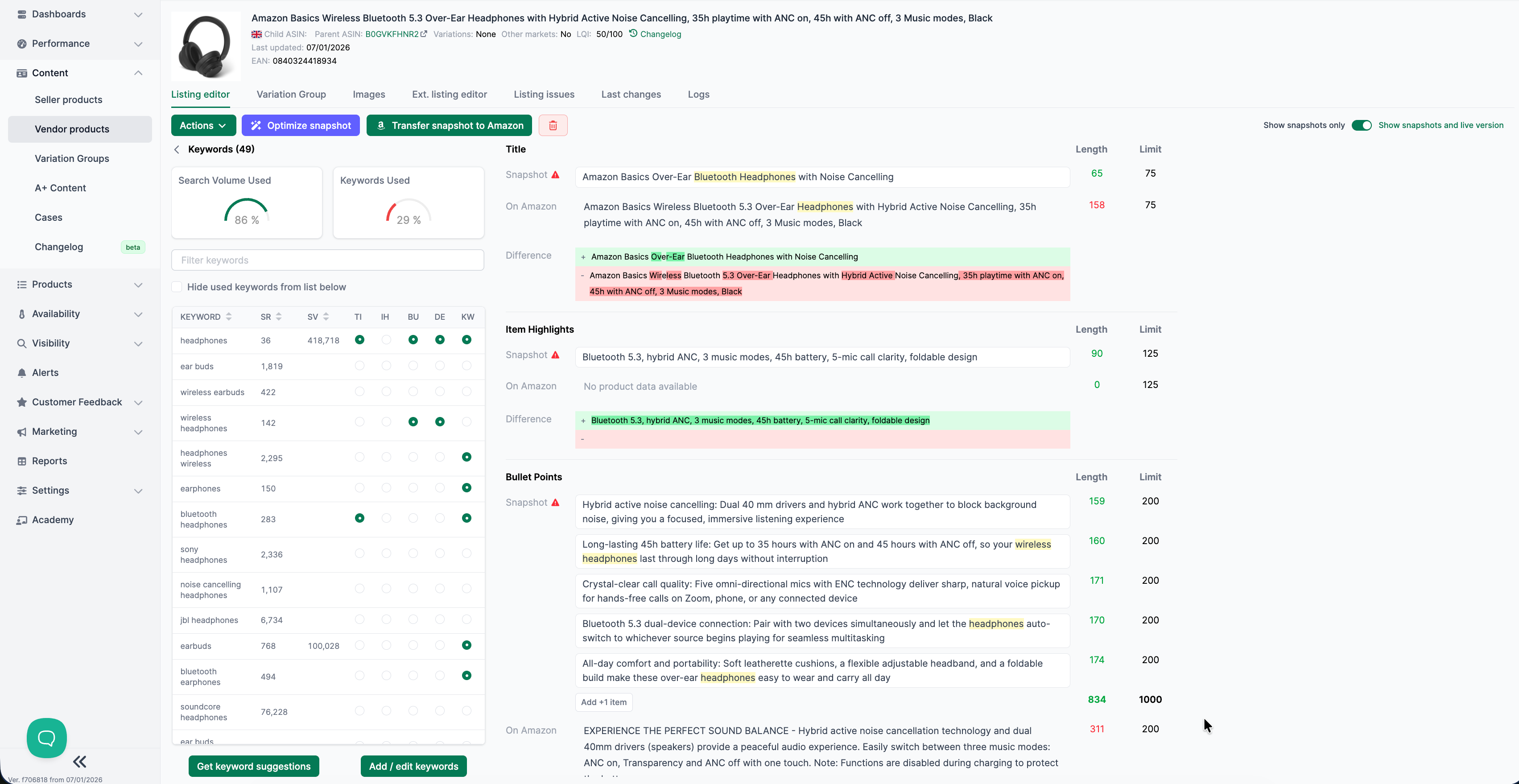The width and height of the screenshot is (1519, 784).
Task: Click Get keyword suggestions button
Action: (x=254, y=766)
